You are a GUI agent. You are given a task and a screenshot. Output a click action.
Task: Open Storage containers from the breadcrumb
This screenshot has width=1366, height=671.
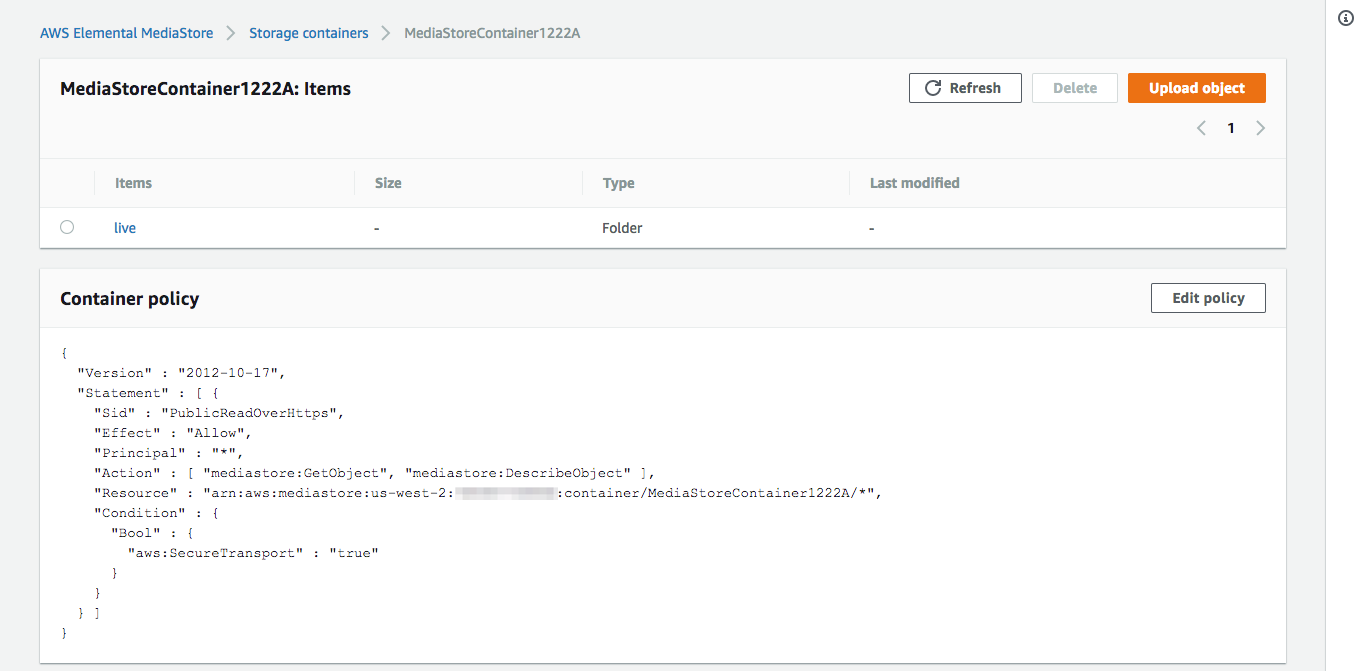[x=308, y=32]
